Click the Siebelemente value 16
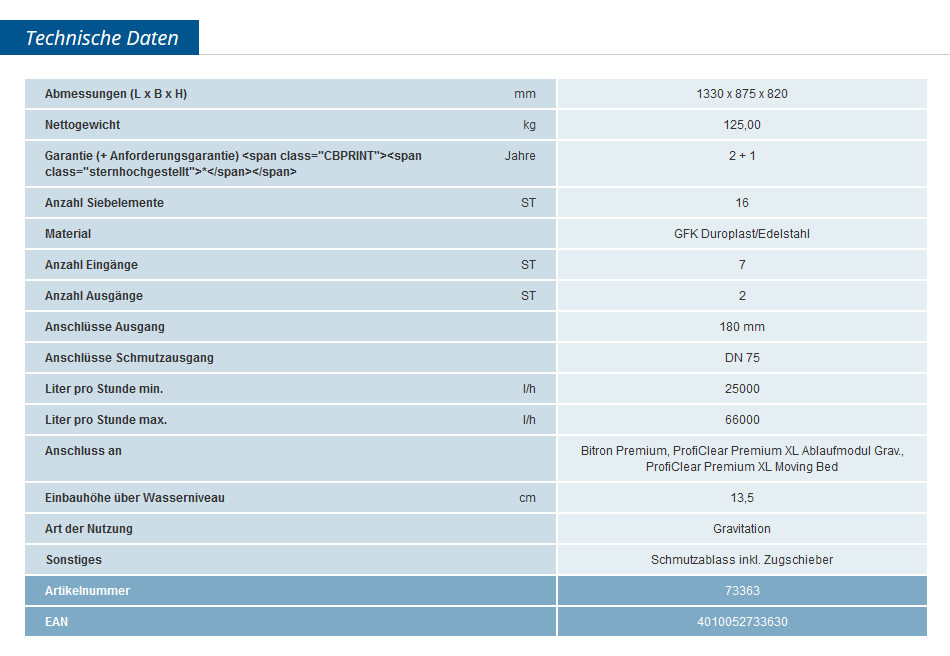The image size is (950, 656). coord(742,203)
